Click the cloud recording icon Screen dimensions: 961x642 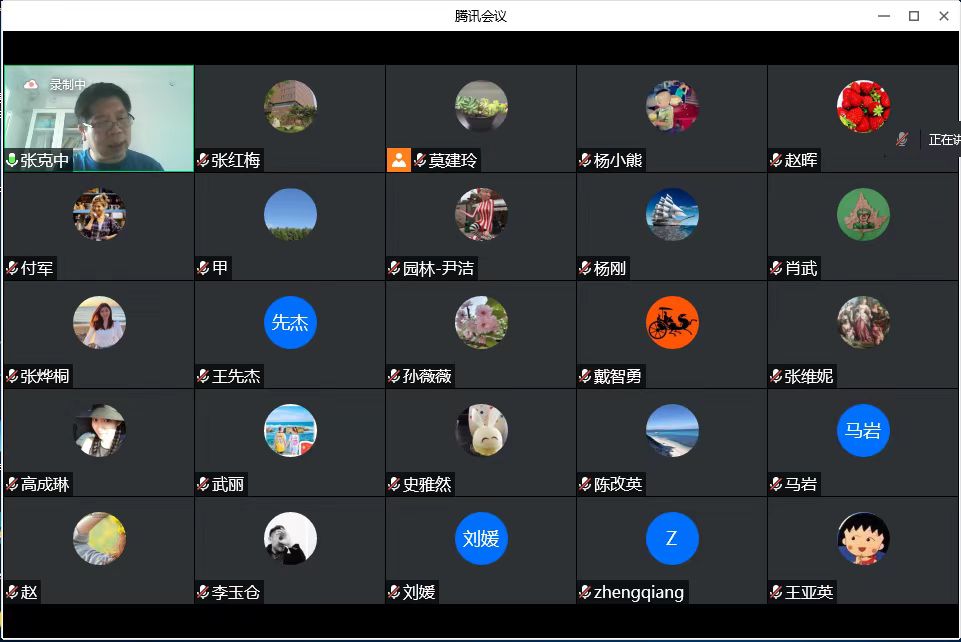31,85
